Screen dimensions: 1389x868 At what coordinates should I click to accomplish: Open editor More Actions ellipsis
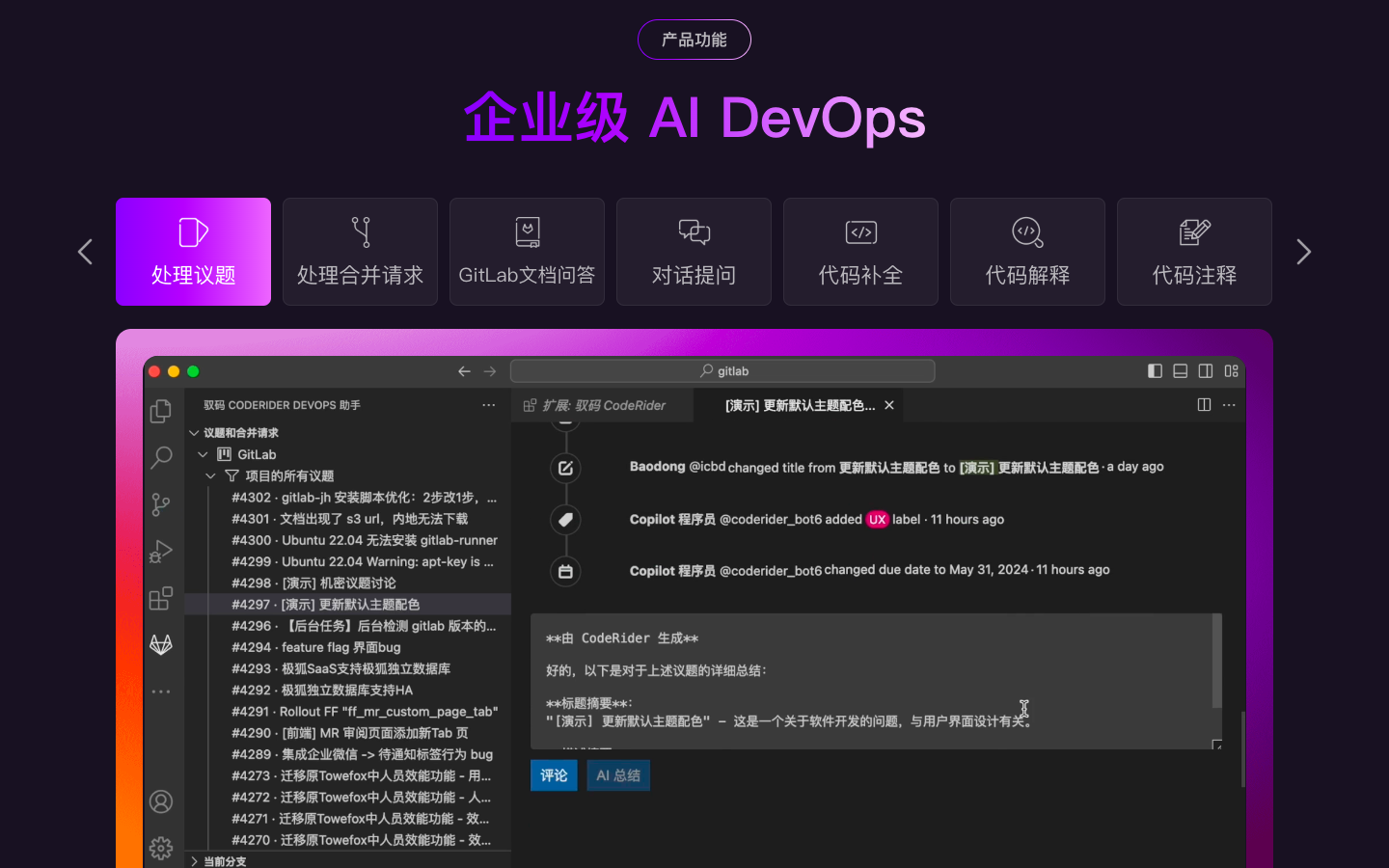[1229, 405]
